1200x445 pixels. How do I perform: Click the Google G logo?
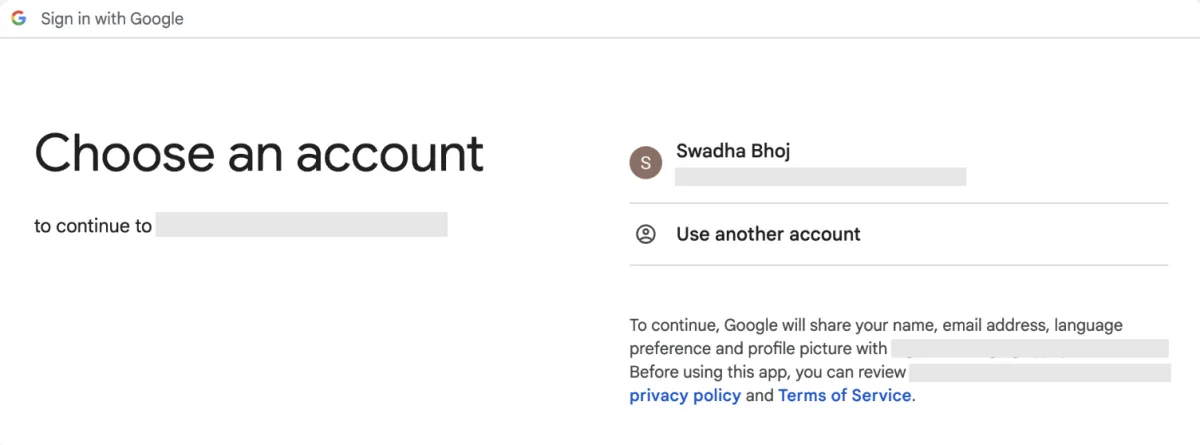(19, 18)
